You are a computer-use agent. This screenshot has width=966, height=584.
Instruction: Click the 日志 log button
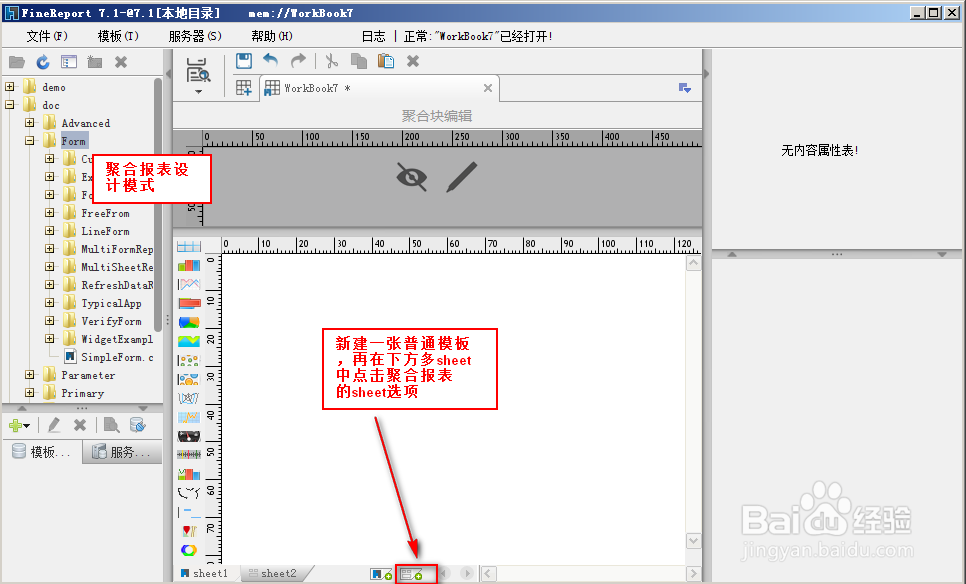coord(373,36)
